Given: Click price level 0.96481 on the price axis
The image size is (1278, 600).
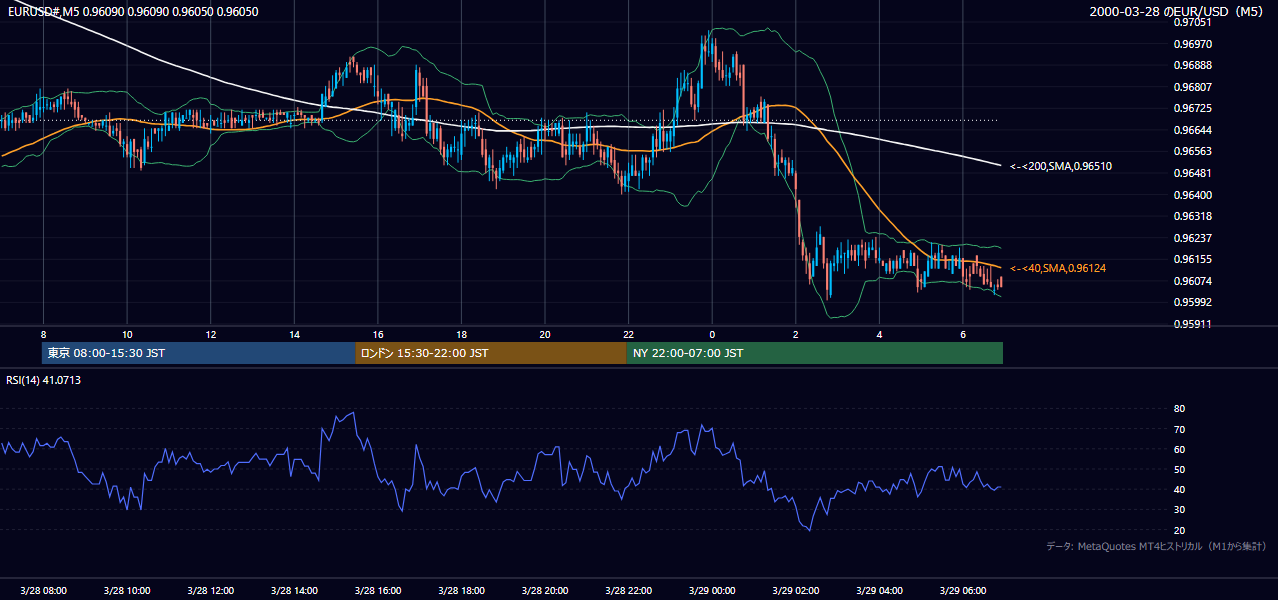Looking at the screenshot, I should coord(1194,173).
